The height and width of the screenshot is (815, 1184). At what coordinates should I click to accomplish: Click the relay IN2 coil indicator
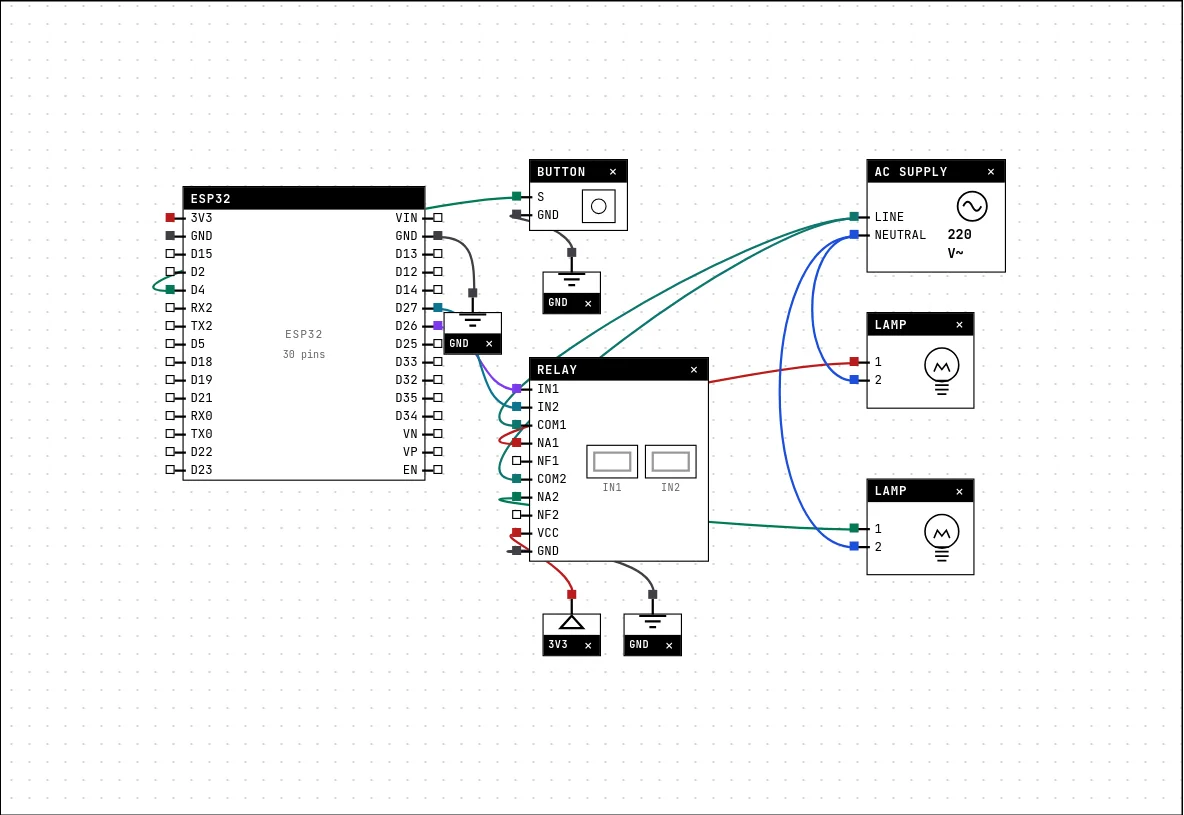[x=671, y=462]
